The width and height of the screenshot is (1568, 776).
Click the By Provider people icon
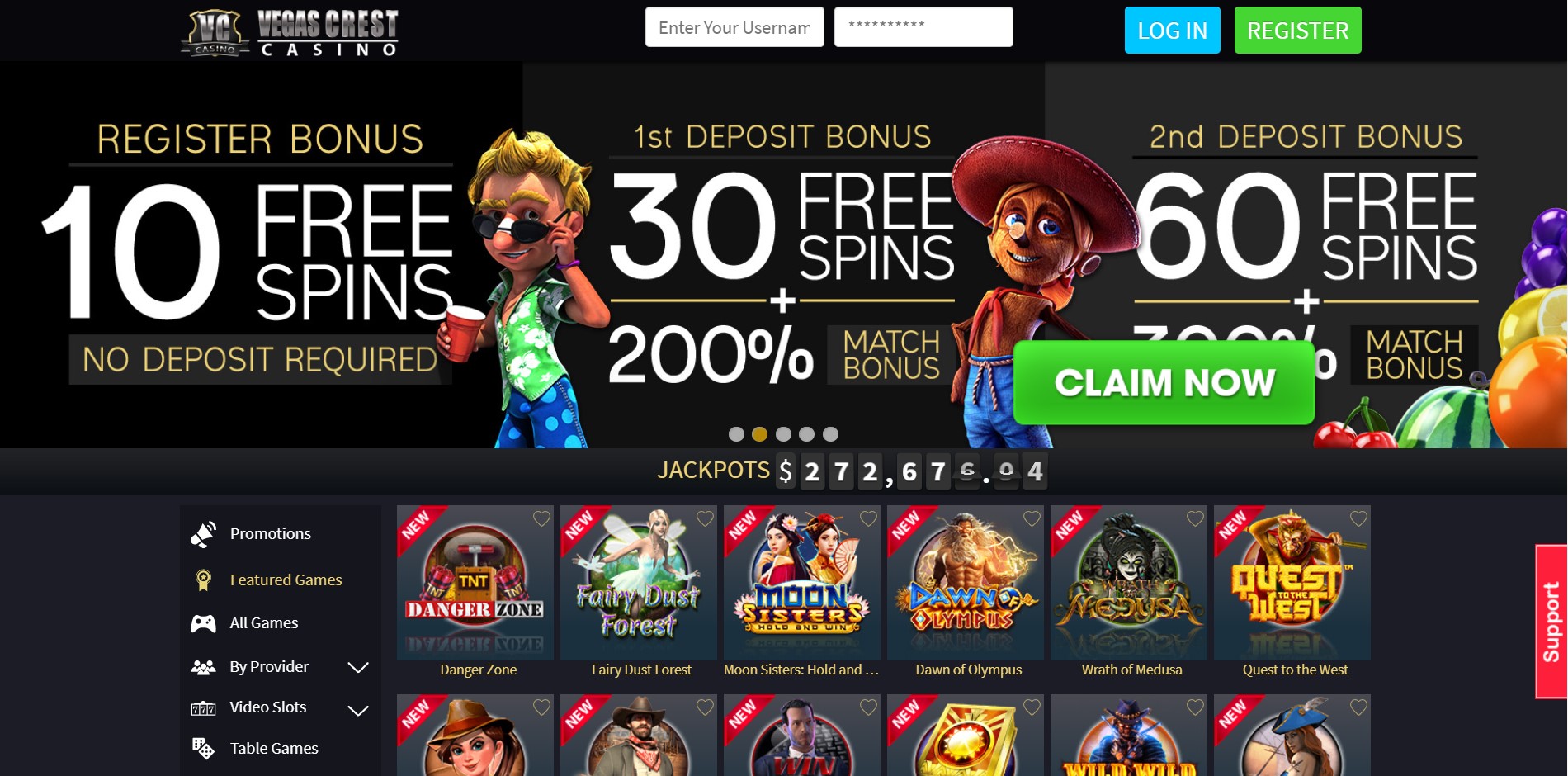203,667
